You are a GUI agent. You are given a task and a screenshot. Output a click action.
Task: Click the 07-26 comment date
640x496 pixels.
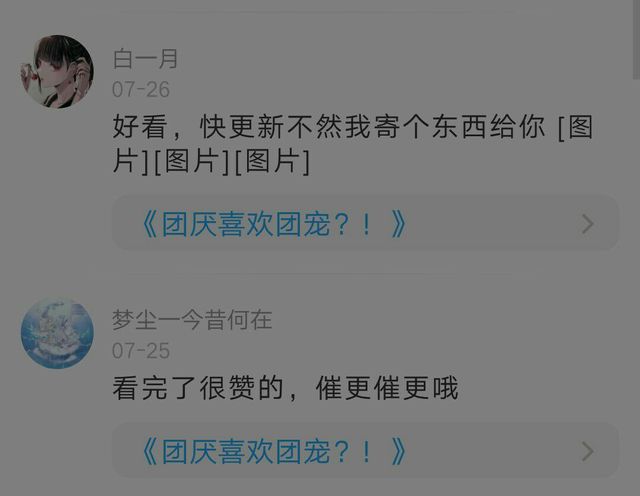tap(141, 89)
